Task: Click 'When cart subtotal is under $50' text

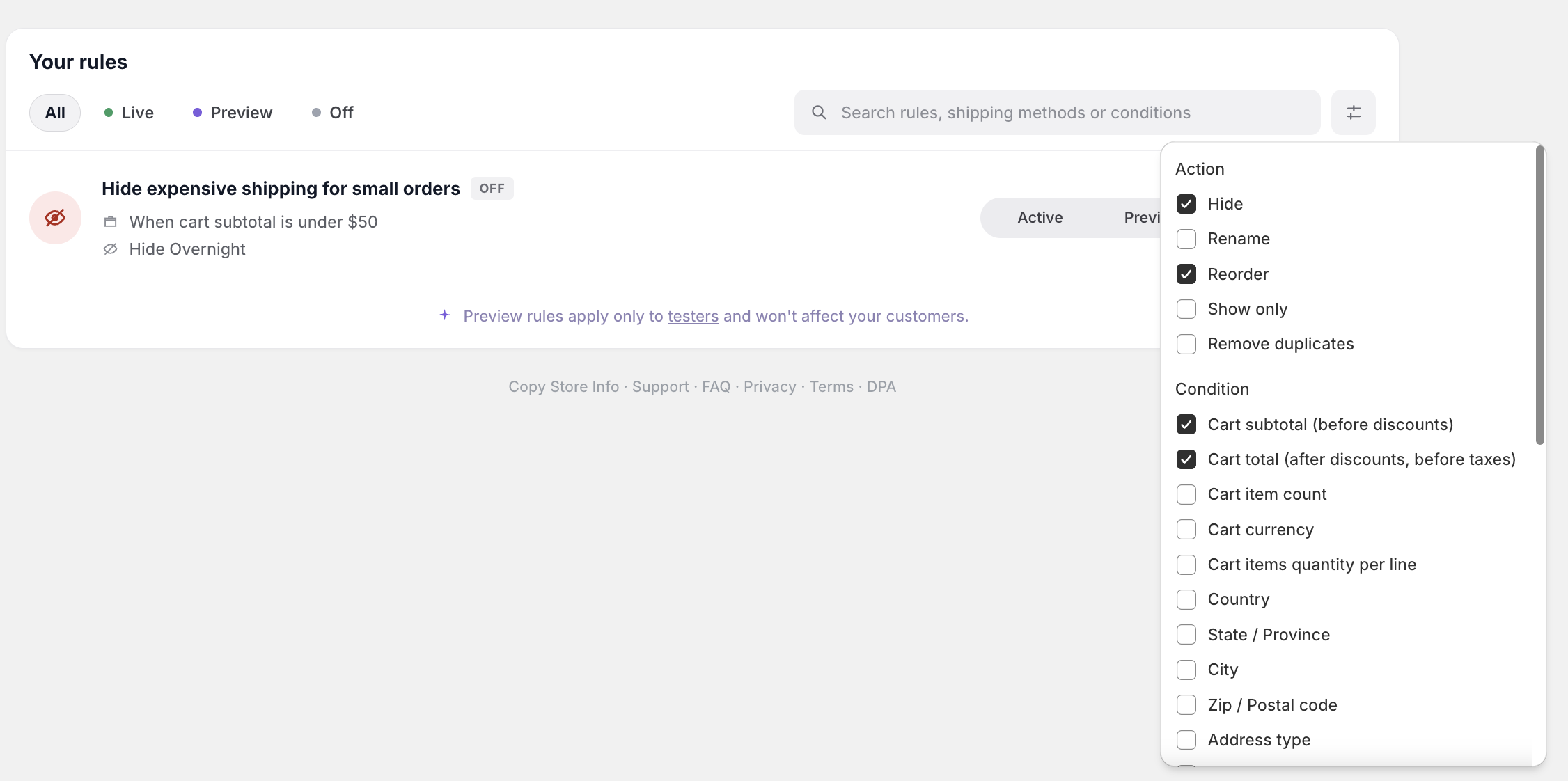Action: coord(253,222)
